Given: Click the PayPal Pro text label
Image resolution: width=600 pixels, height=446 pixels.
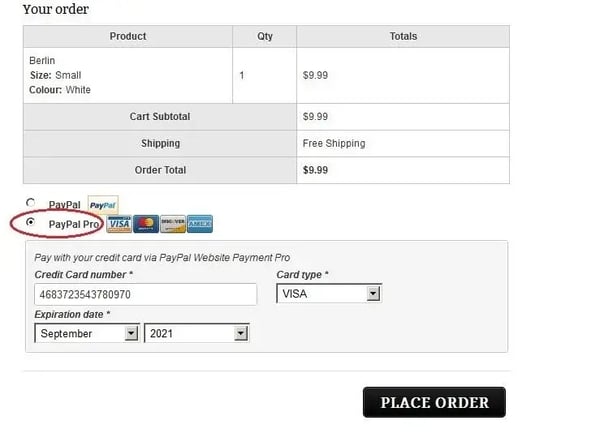Looking at the screenshot, I should click(x=75, y=224).
